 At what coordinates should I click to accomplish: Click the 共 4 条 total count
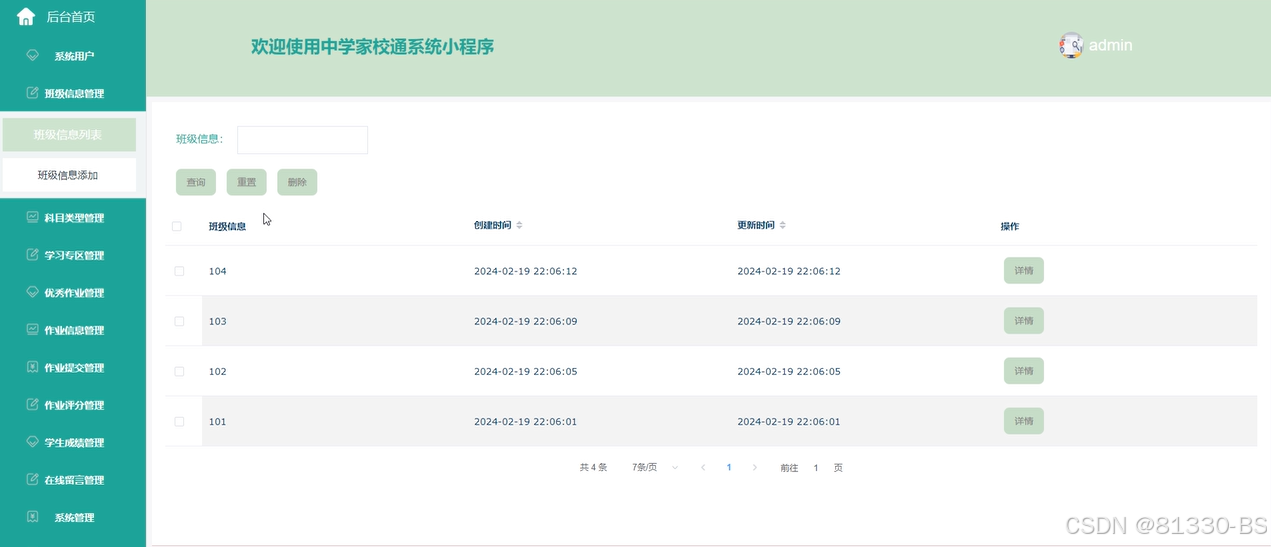point(593,468)
